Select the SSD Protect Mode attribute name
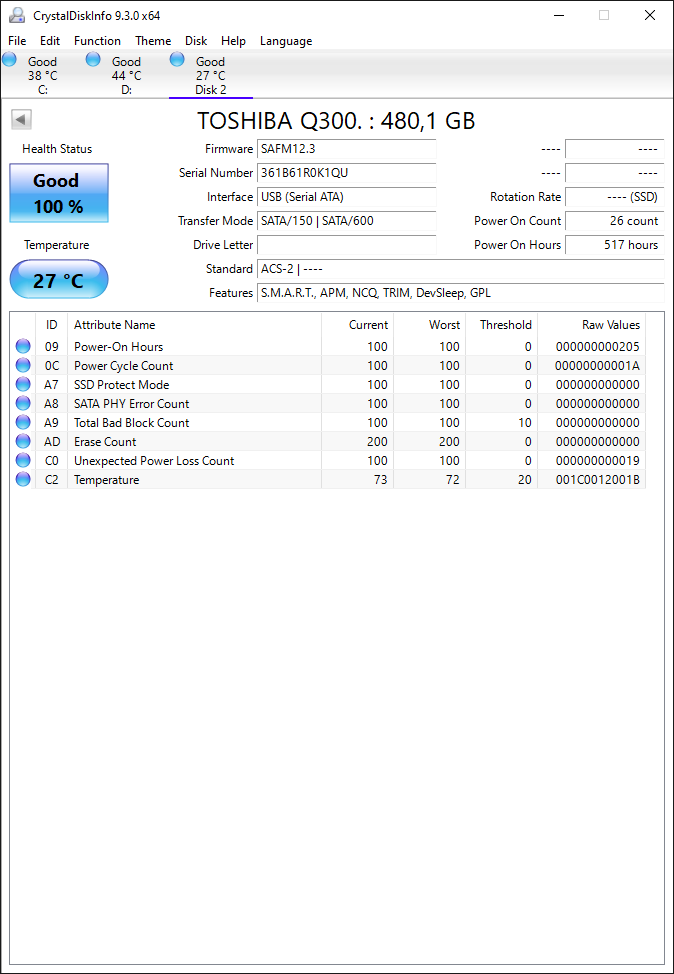The width and height of the screenshot is (674, 974). (122, 385)
